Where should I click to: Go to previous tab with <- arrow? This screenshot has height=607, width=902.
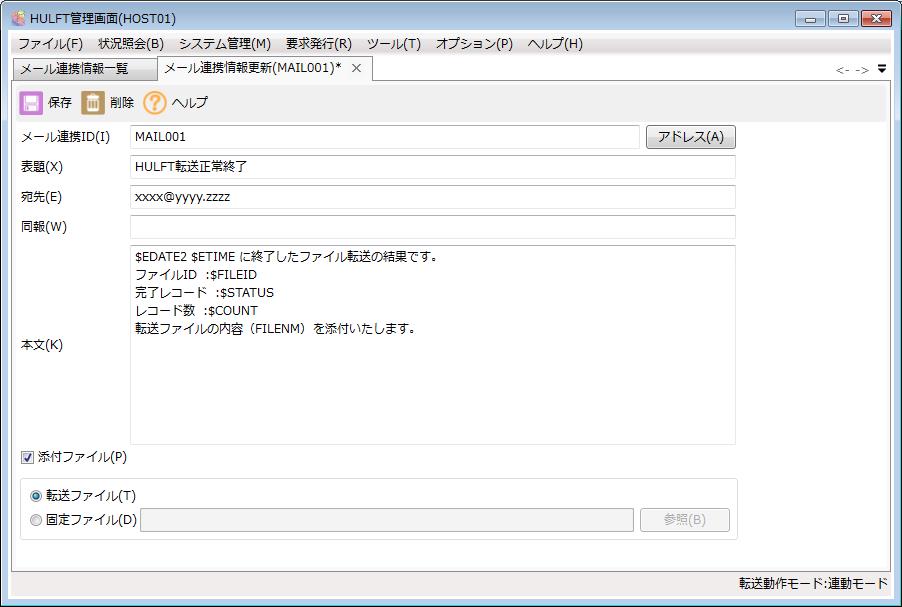[x=843, y=70]
